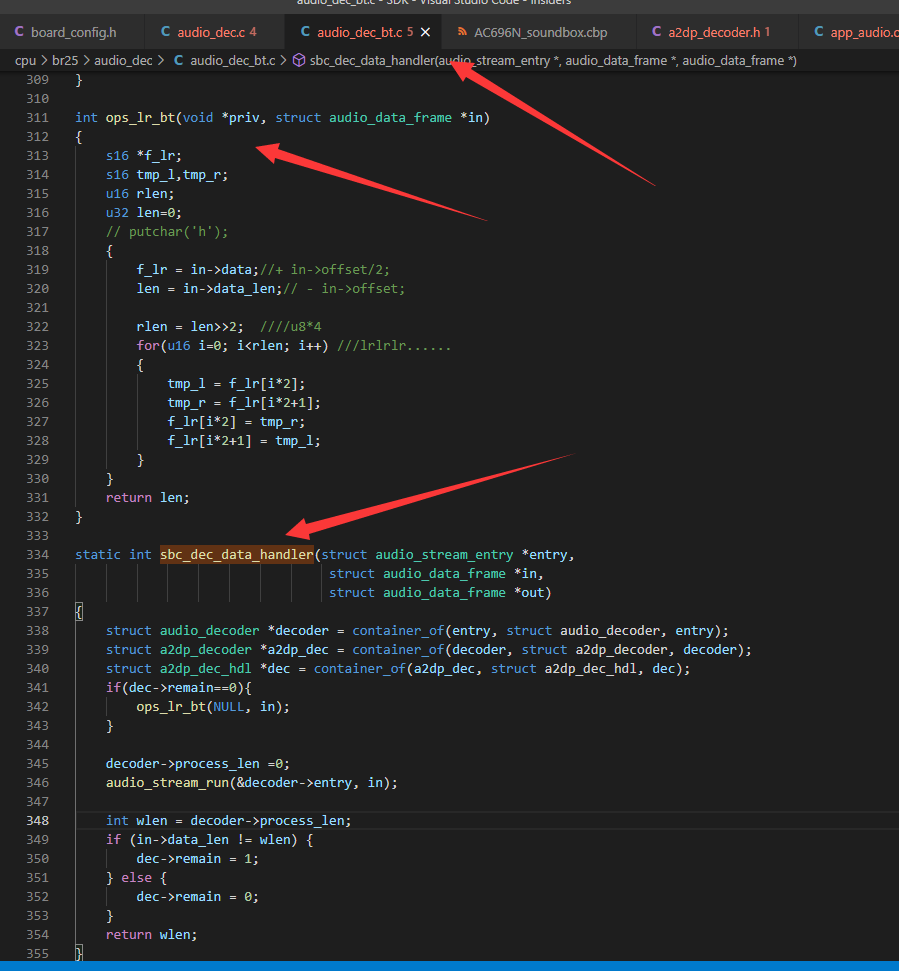Click the ops_lr_bt(NULL, in) call
The width and height of the screenshot is (899, 971).
(213, 707)
